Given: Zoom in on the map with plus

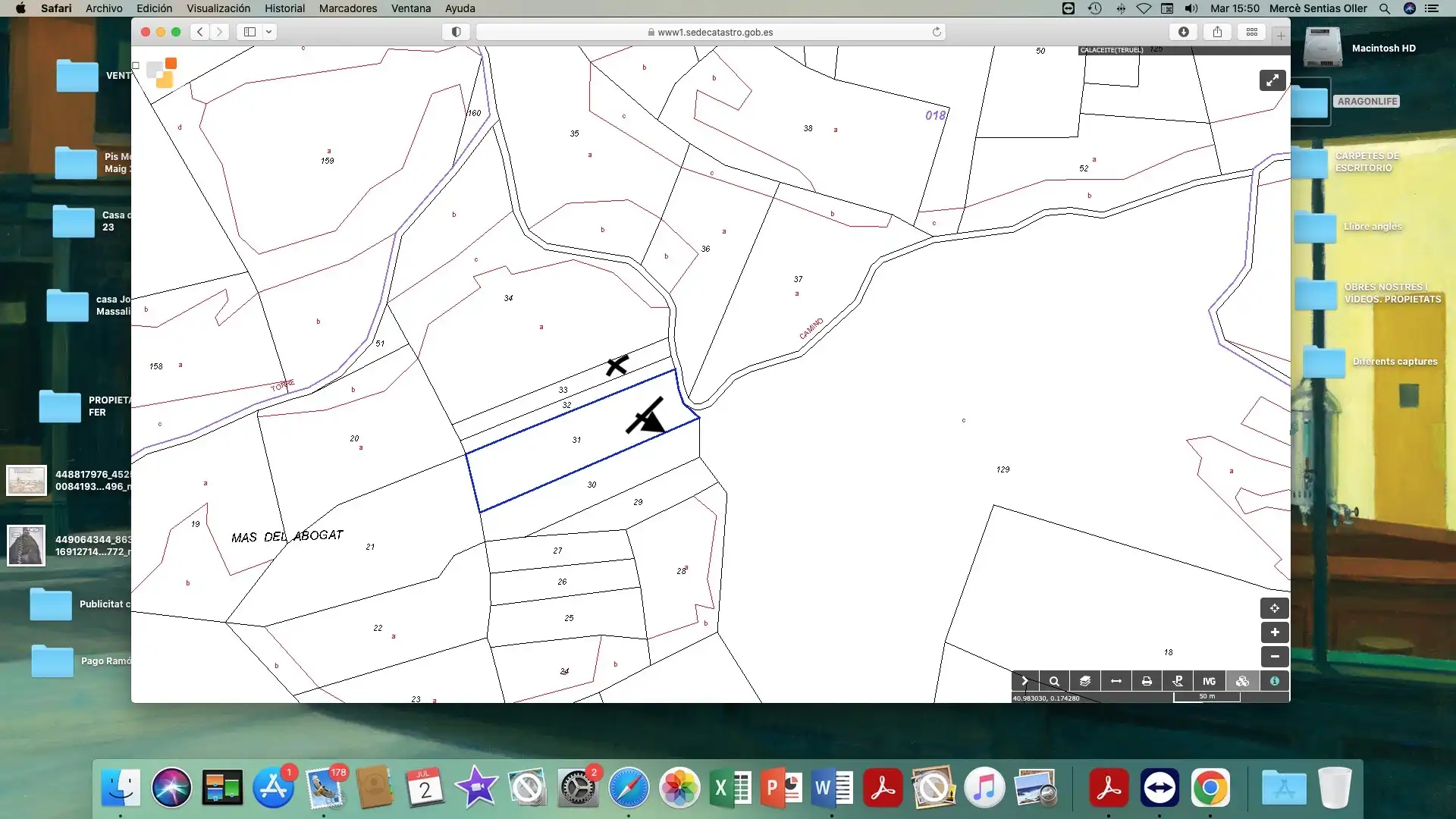Looking at the screenshot, I should coord(1275,632).
